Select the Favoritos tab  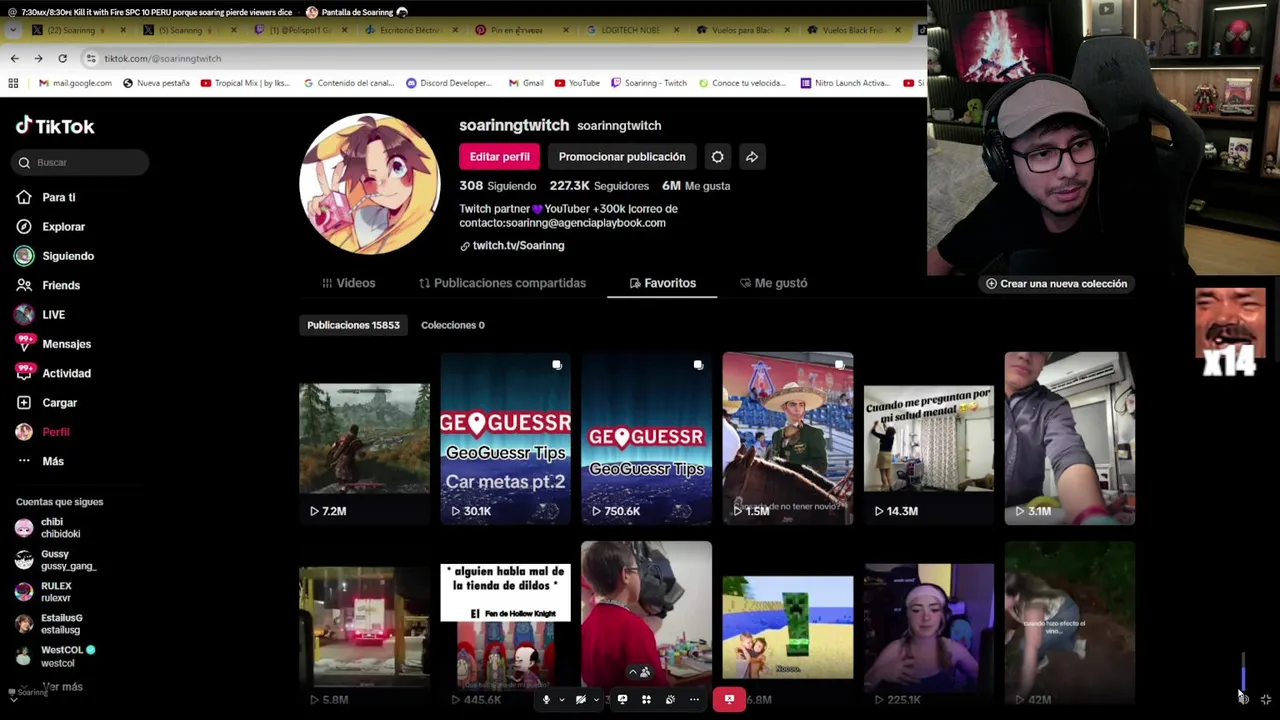(x=662, y=283)
